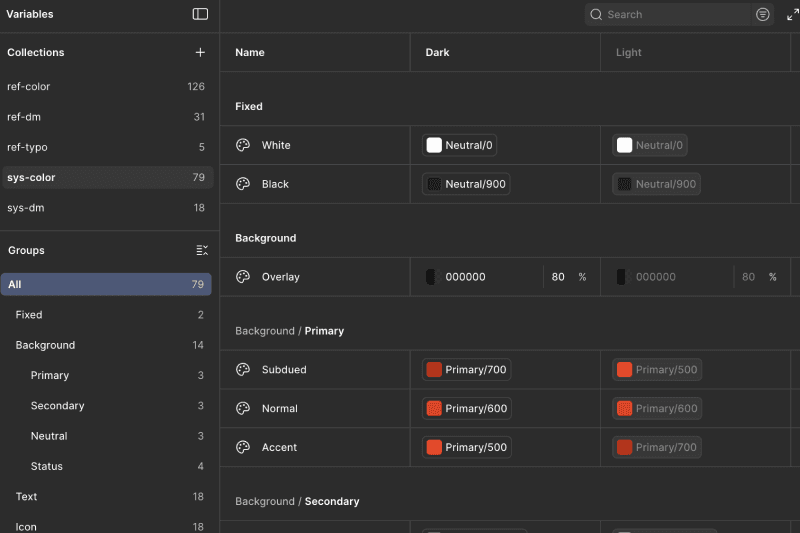Open the Text group
Image resolution: width=800 pixels, height=533 pixels.
(106, 497)
